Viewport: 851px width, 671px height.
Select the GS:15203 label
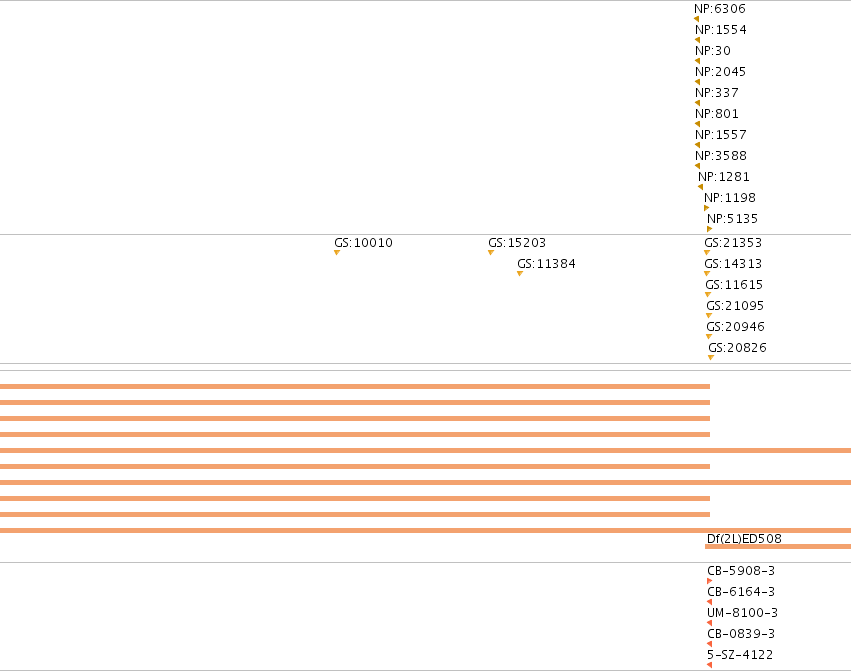pos(517,243)
